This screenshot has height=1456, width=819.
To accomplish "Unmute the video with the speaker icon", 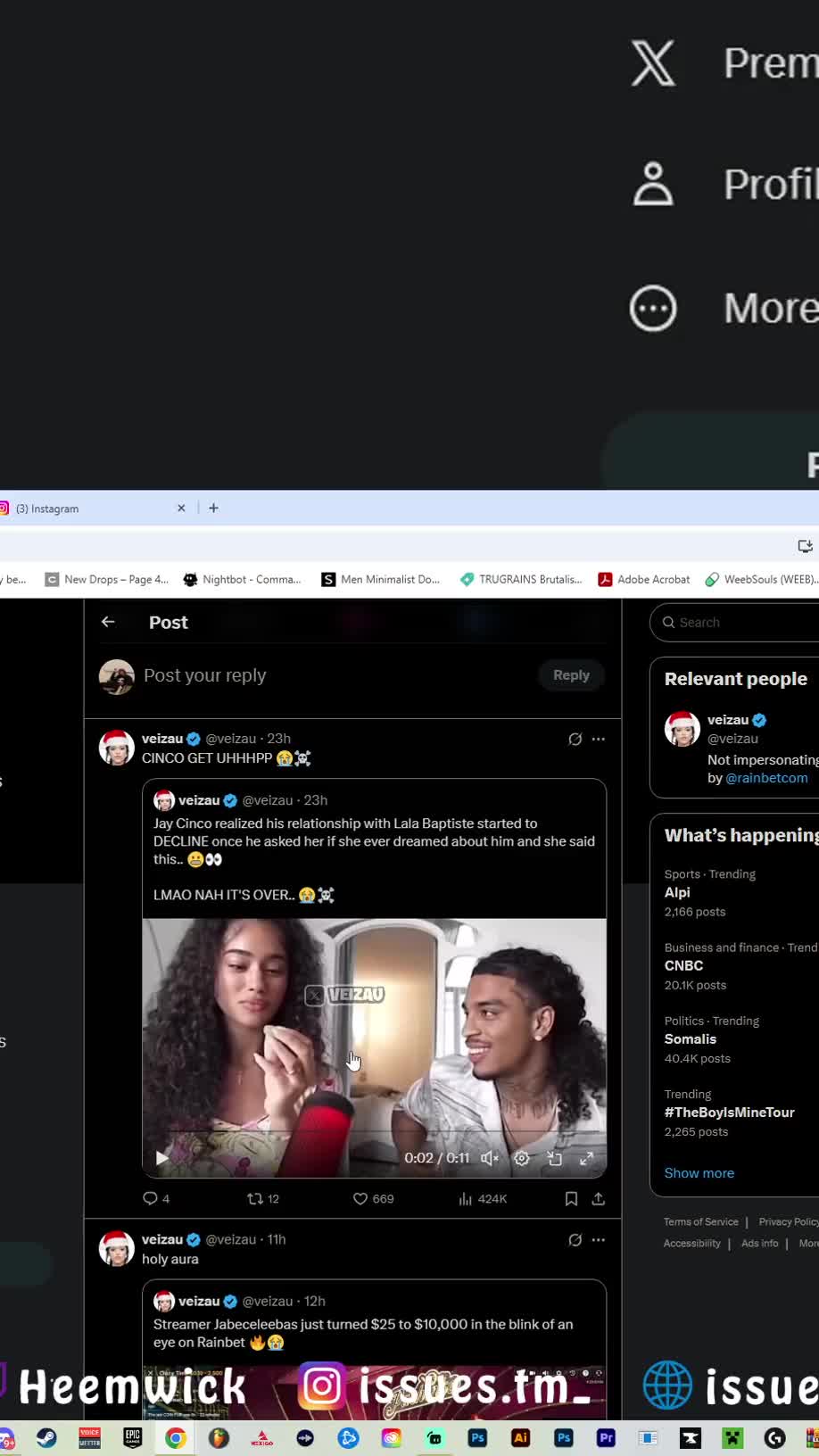I will coord(490,1158).
